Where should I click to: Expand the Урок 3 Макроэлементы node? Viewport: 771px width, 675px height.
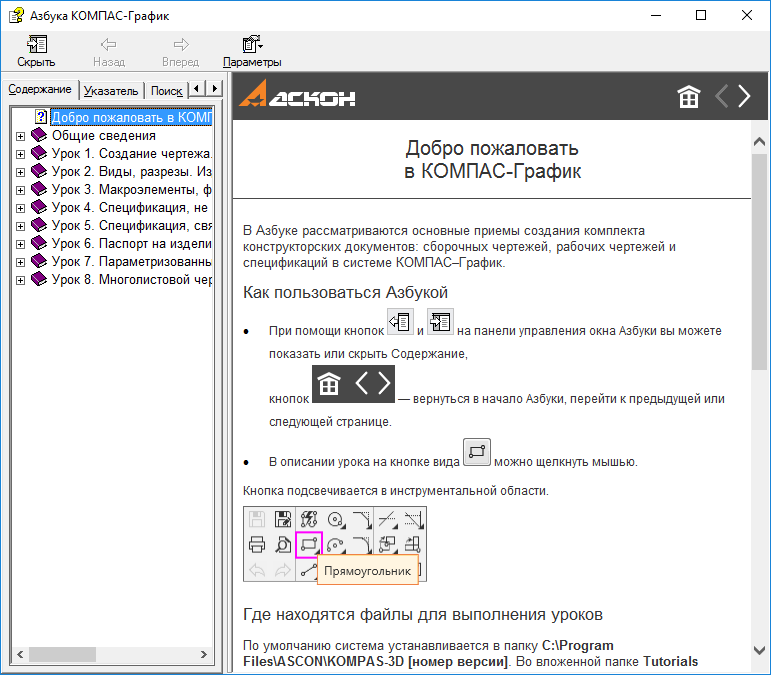[x=20, y=190]
